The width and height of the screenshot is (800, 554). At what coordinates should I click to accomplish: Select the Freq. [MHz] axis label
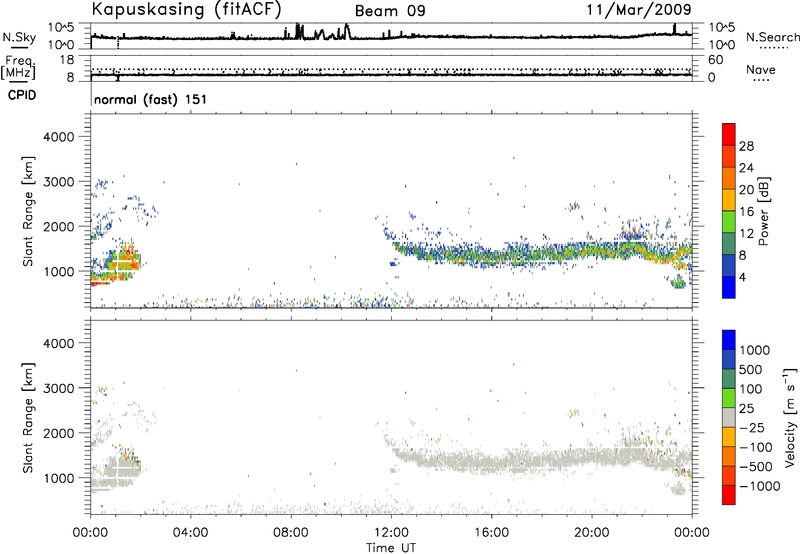pyautogui.click(x=18, y=68)
